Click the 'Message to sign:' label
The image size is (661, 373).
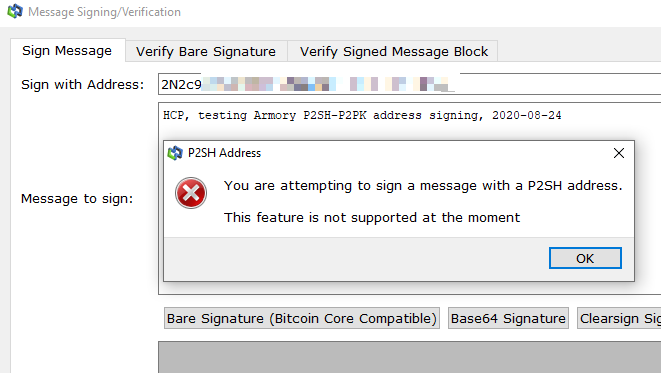pyautogui.click(x=77, y=199)
